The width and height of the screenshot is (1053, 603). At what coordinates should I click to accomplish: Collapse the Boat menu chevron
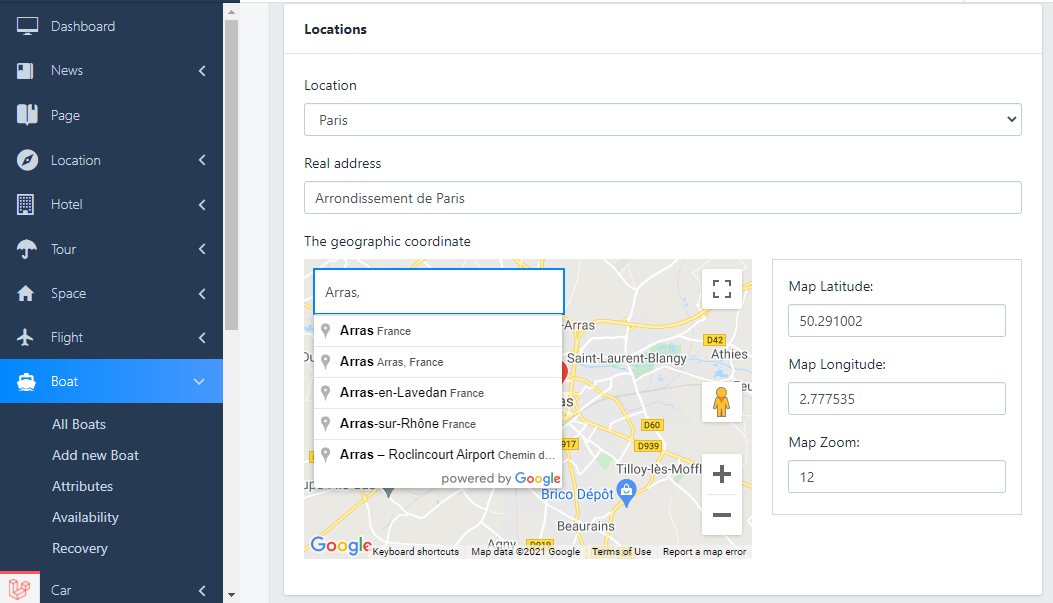coord(199,382)
